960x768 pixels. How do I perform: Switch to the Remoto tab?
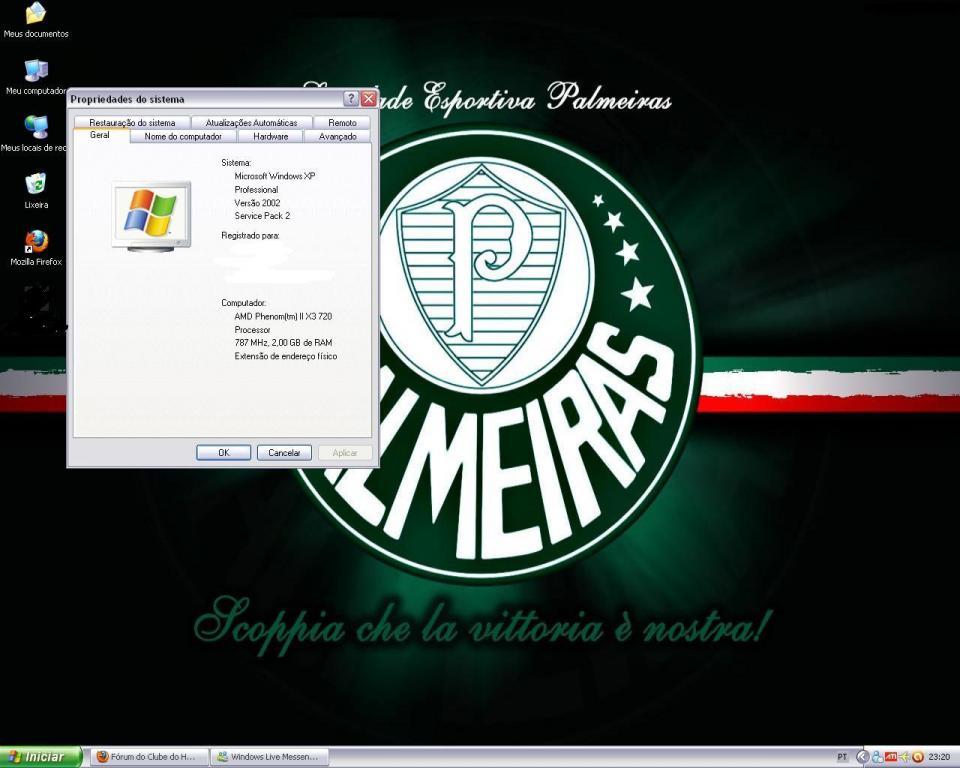tap(342, 122)
